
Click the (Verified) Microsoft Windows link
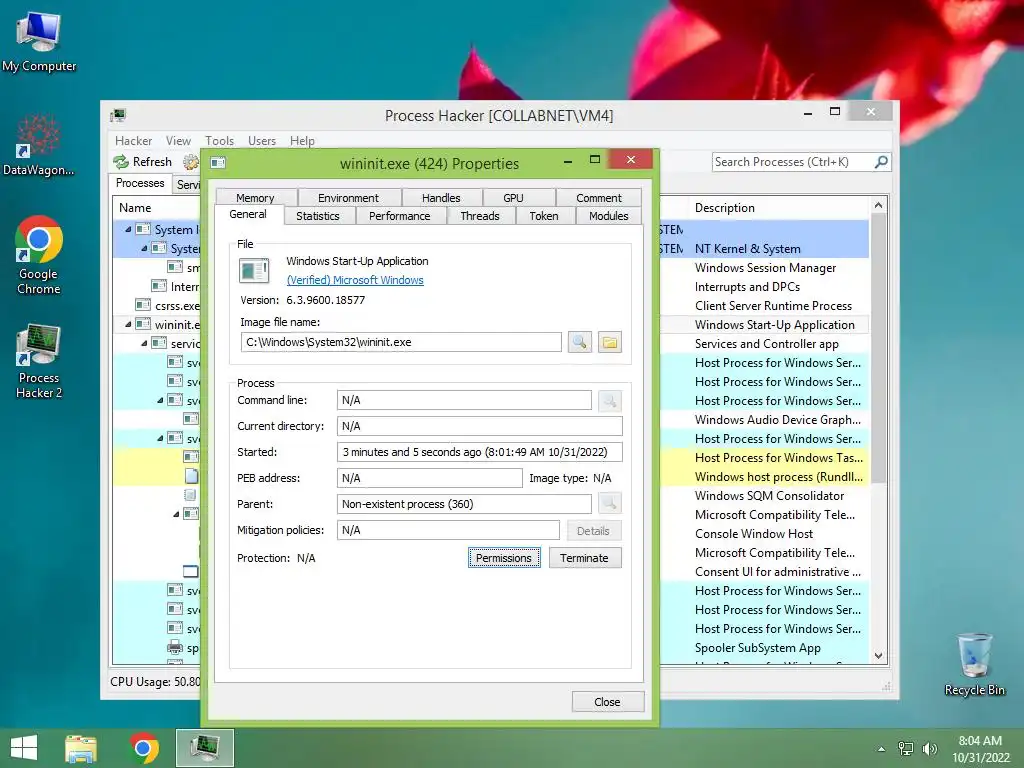point(355,280)
